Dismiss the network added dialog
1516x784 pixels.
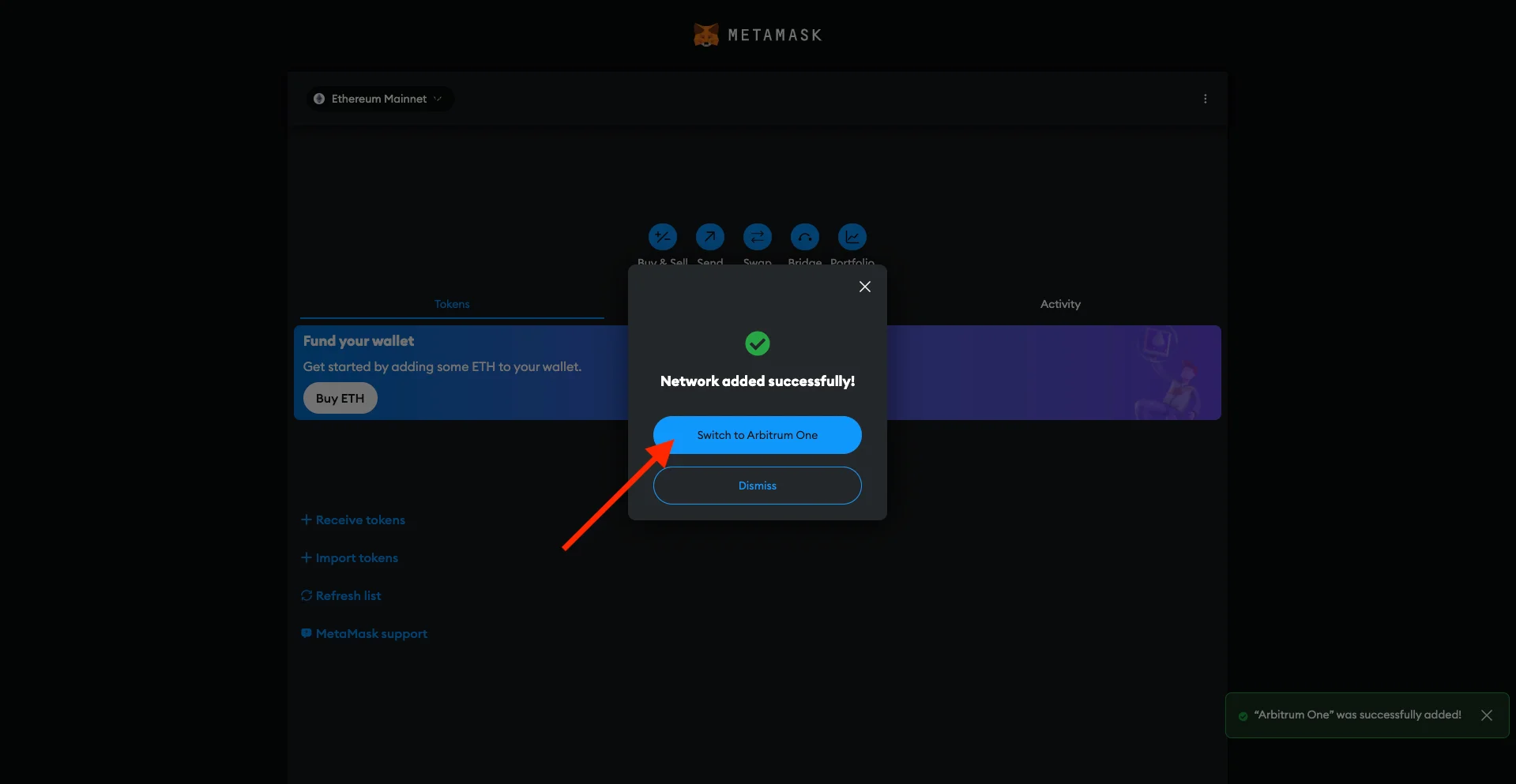click(758, 486)
